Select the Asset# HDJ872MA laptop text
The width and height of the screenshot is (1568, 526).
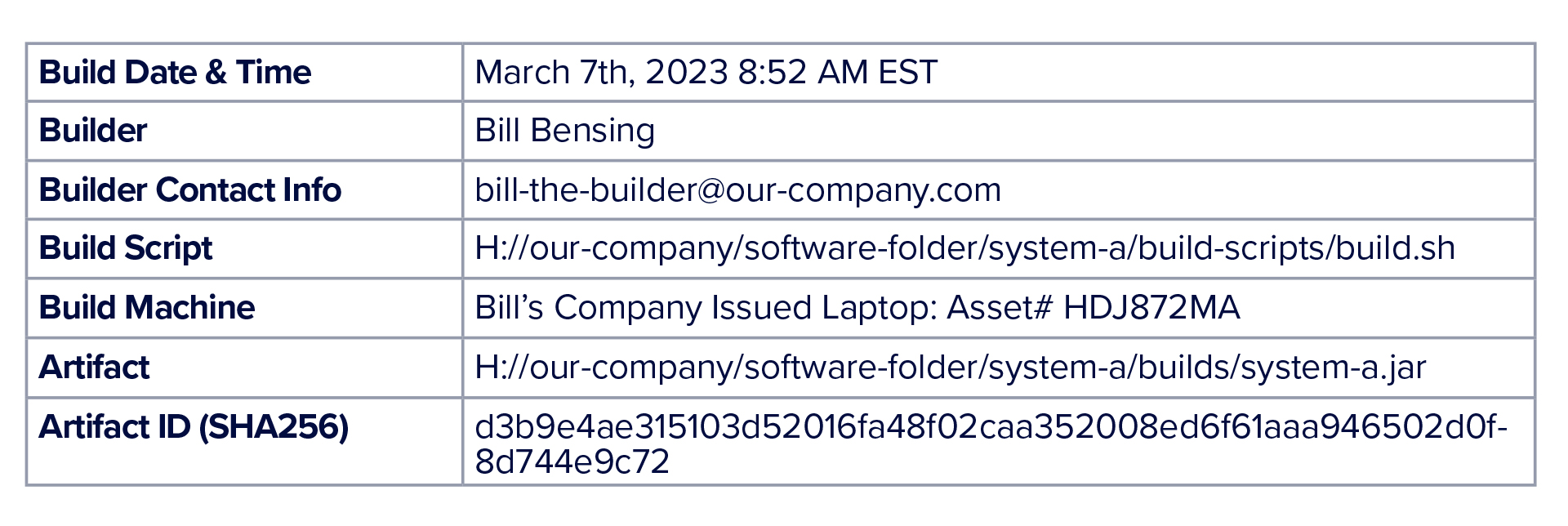[1093, 308]
